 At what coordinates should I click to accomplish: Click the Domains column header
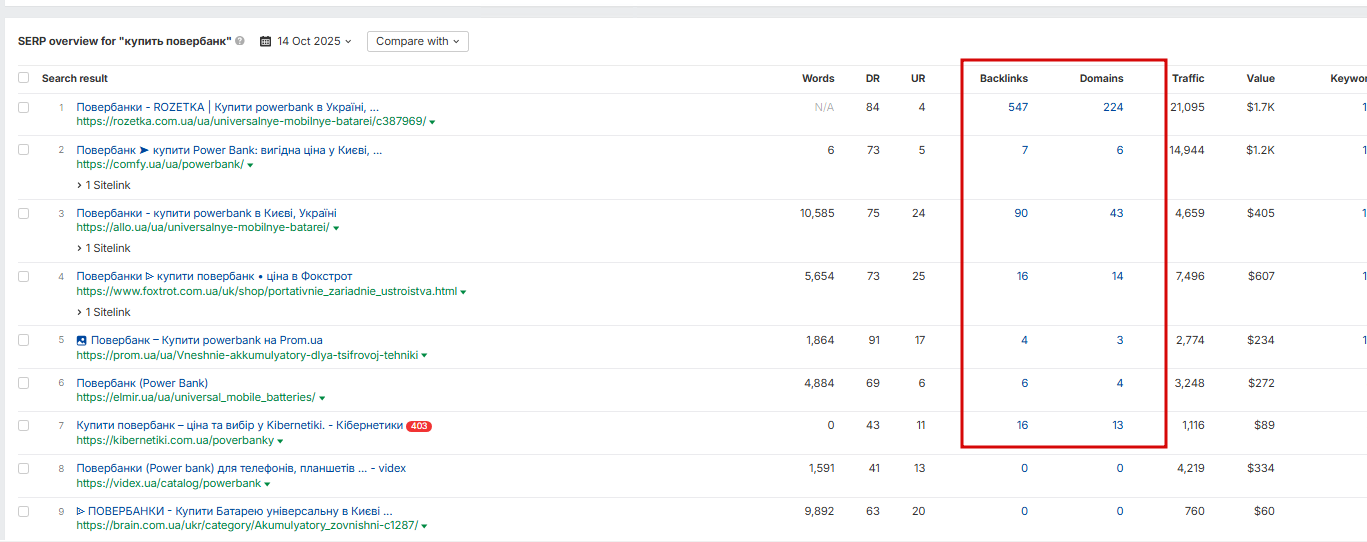[1101, 78]
